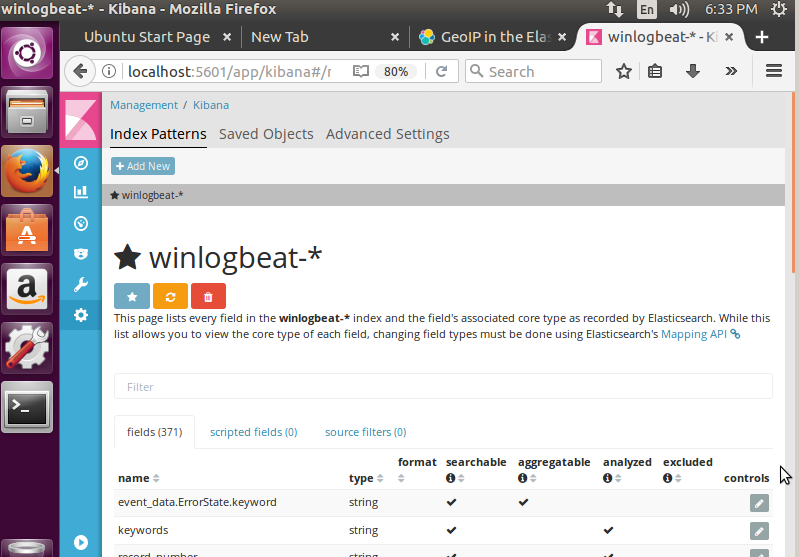Show info for searchable column

450,478
